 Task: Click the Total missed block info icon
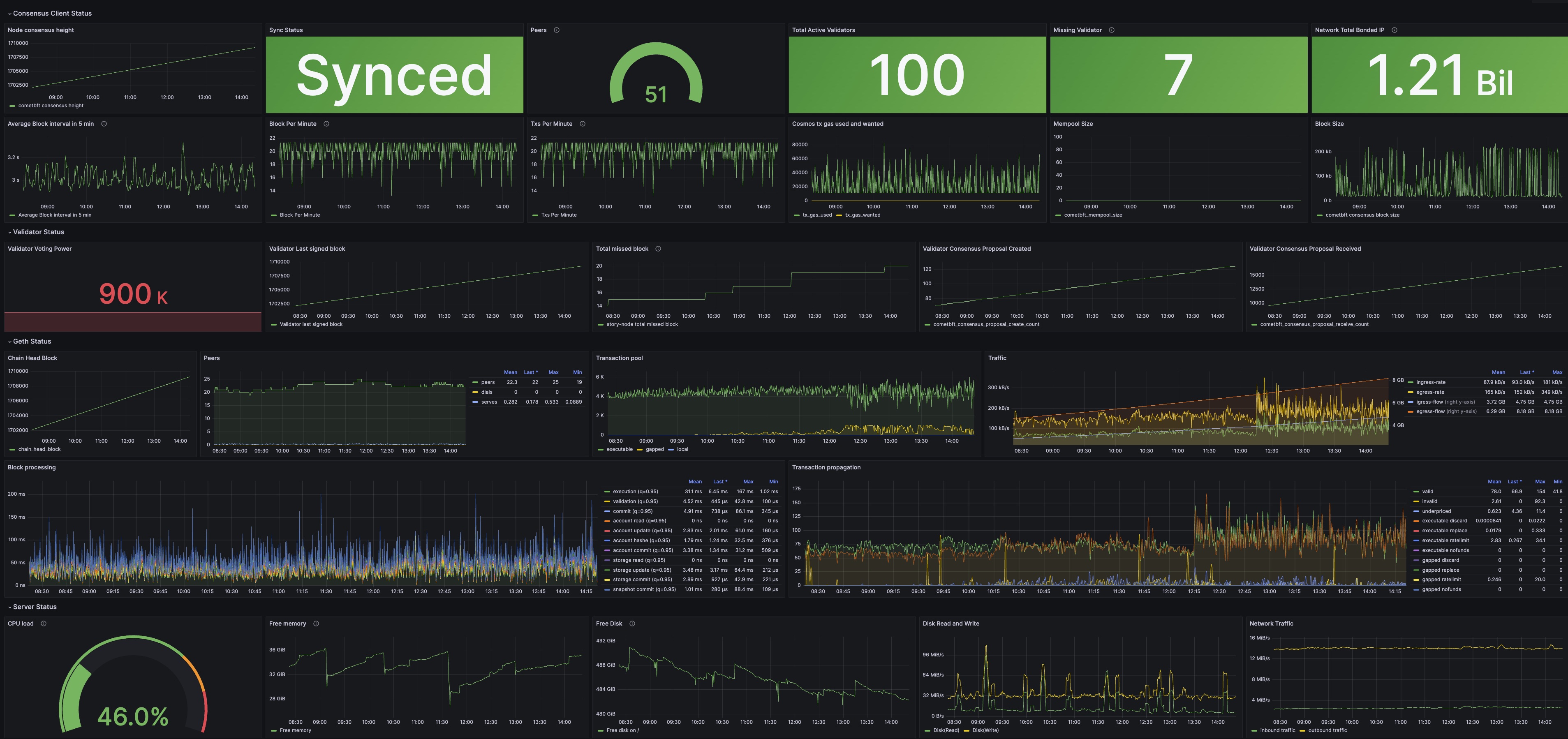658,248
